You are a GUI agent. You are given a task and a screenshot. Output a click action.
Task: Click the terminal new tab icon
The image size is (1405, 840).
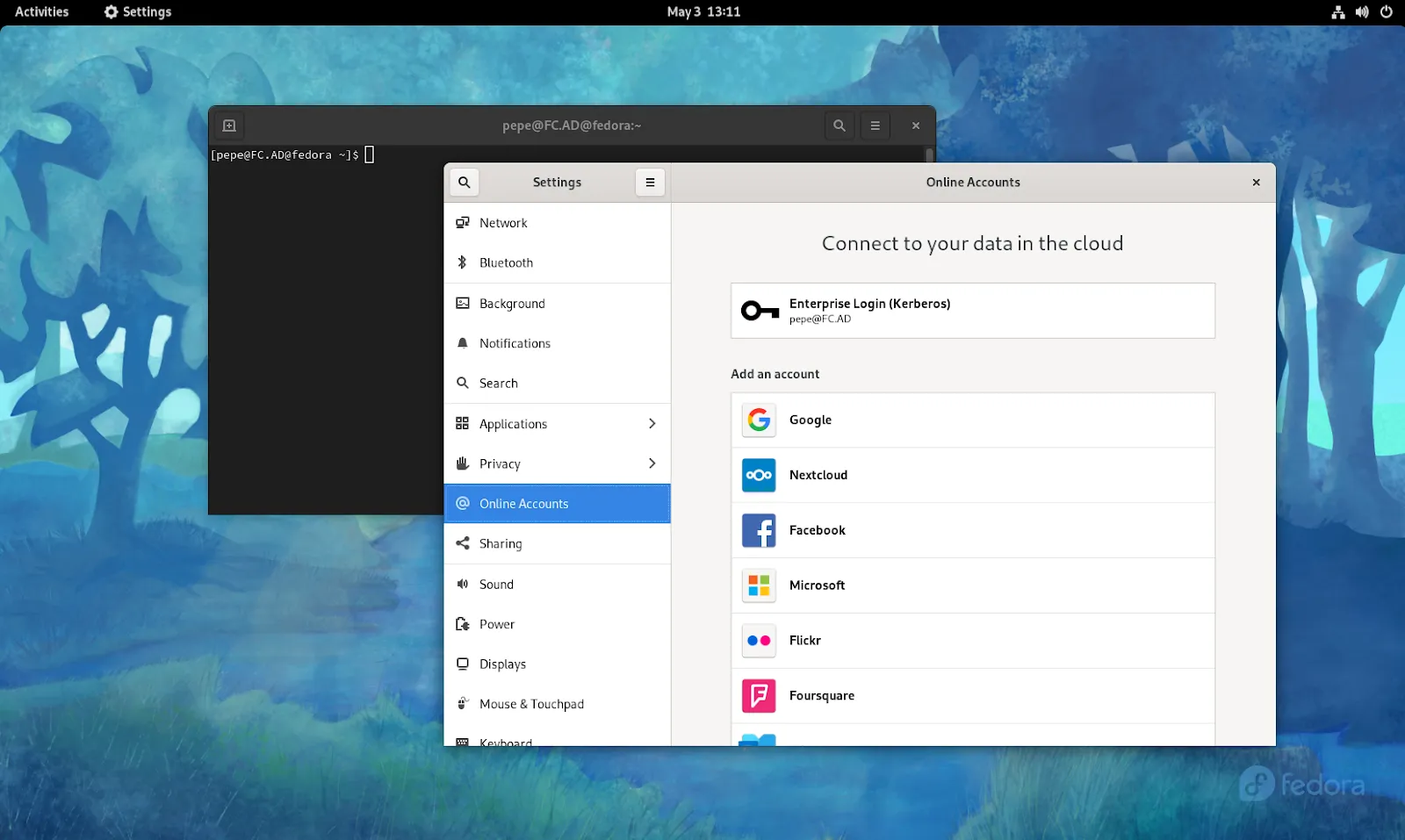[x=229, y=126]
